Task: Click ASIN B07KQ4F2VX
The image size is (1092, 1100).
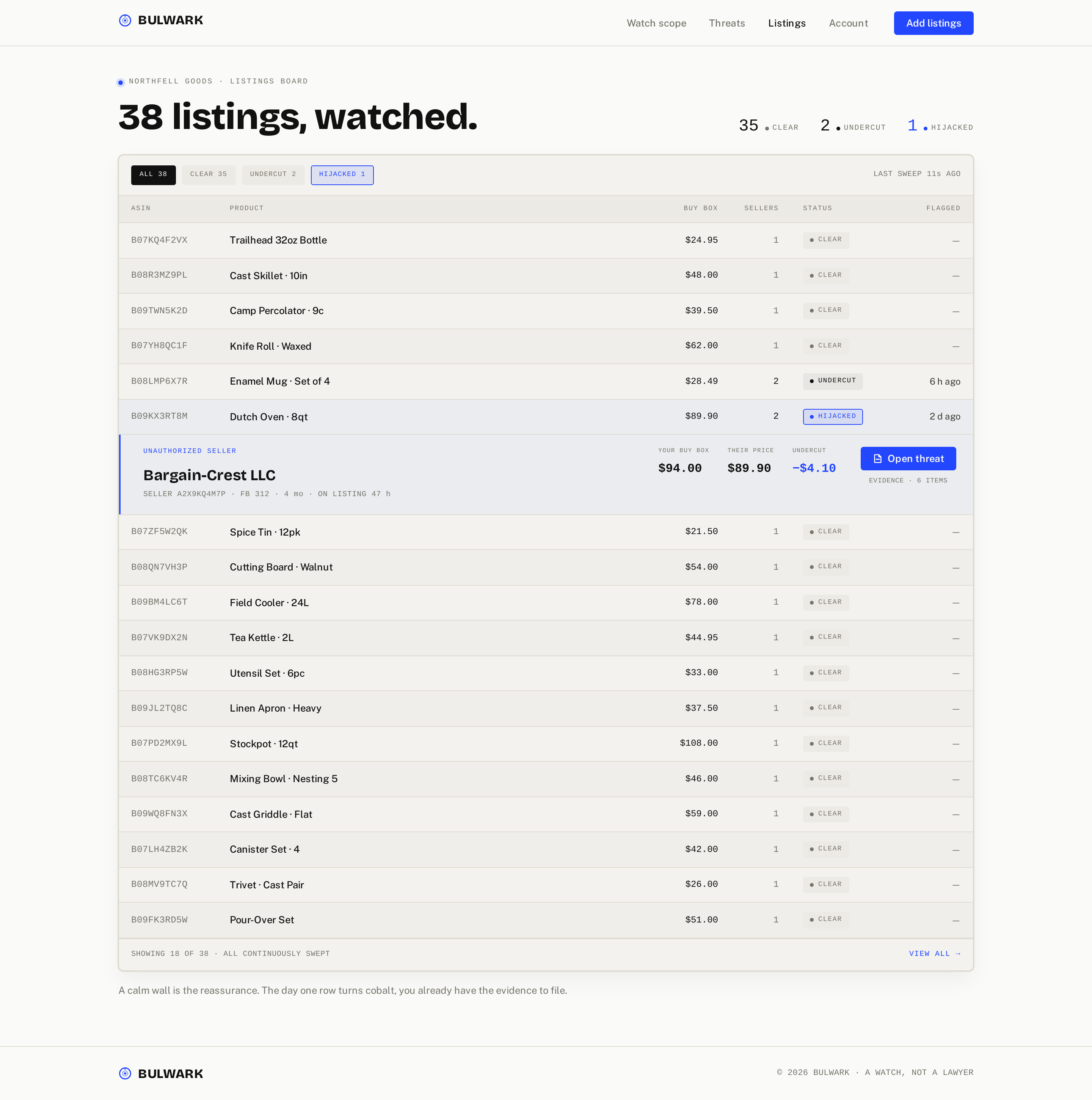Action: [159, 240]
